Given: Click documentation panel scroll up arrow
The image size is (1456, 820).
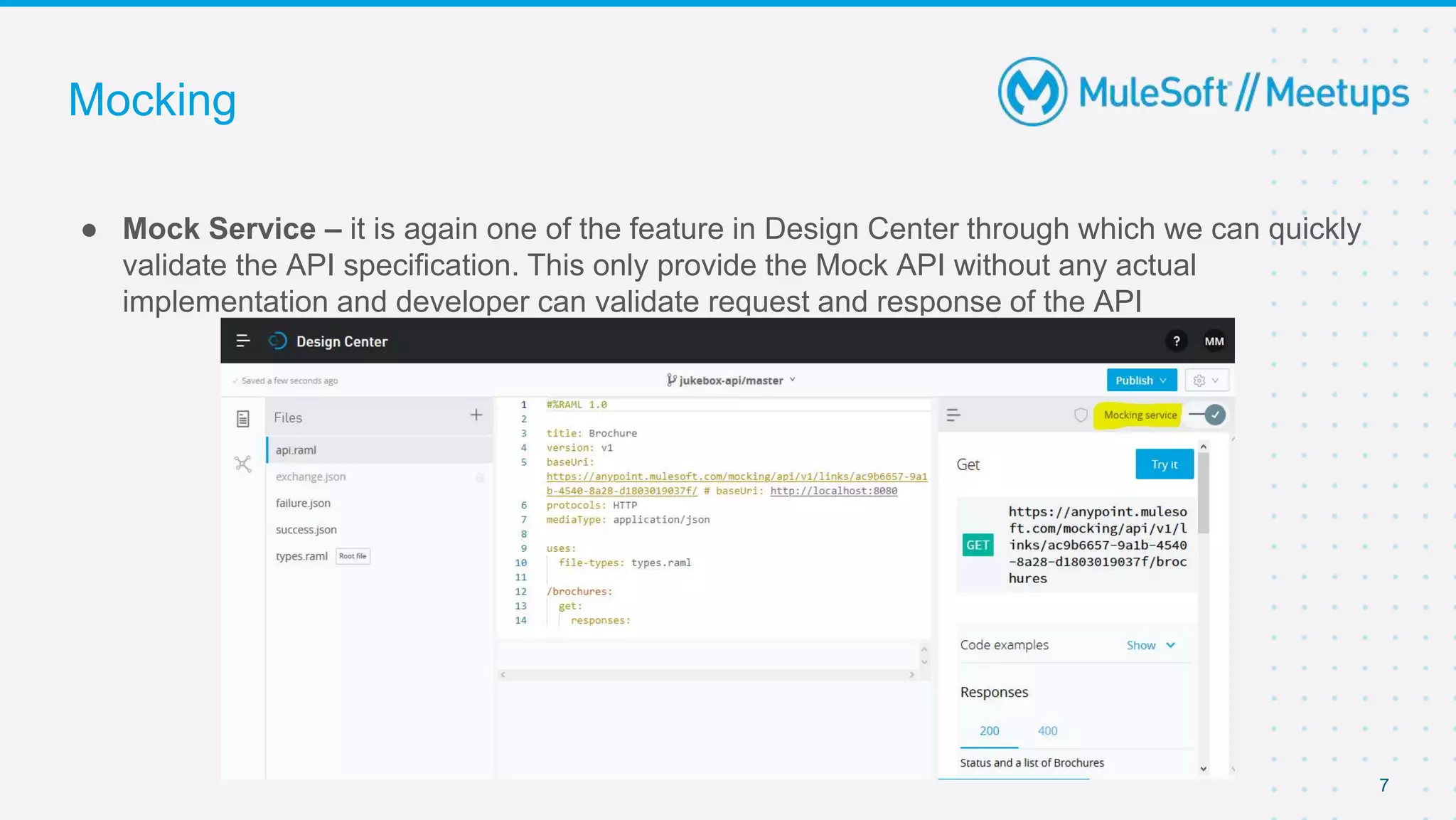Looking at the screenshot, I should [x=1203, y=446].
